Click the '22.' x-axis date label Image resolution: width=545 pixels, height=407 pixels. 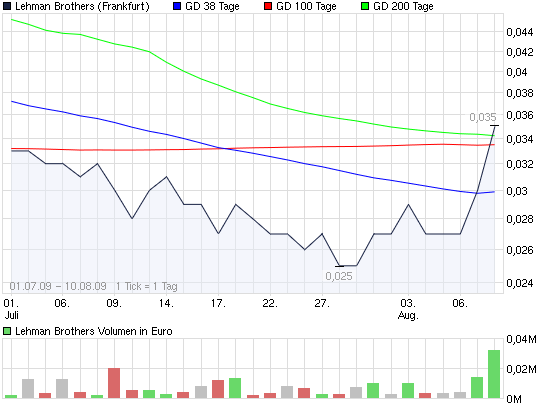[270, 303]
